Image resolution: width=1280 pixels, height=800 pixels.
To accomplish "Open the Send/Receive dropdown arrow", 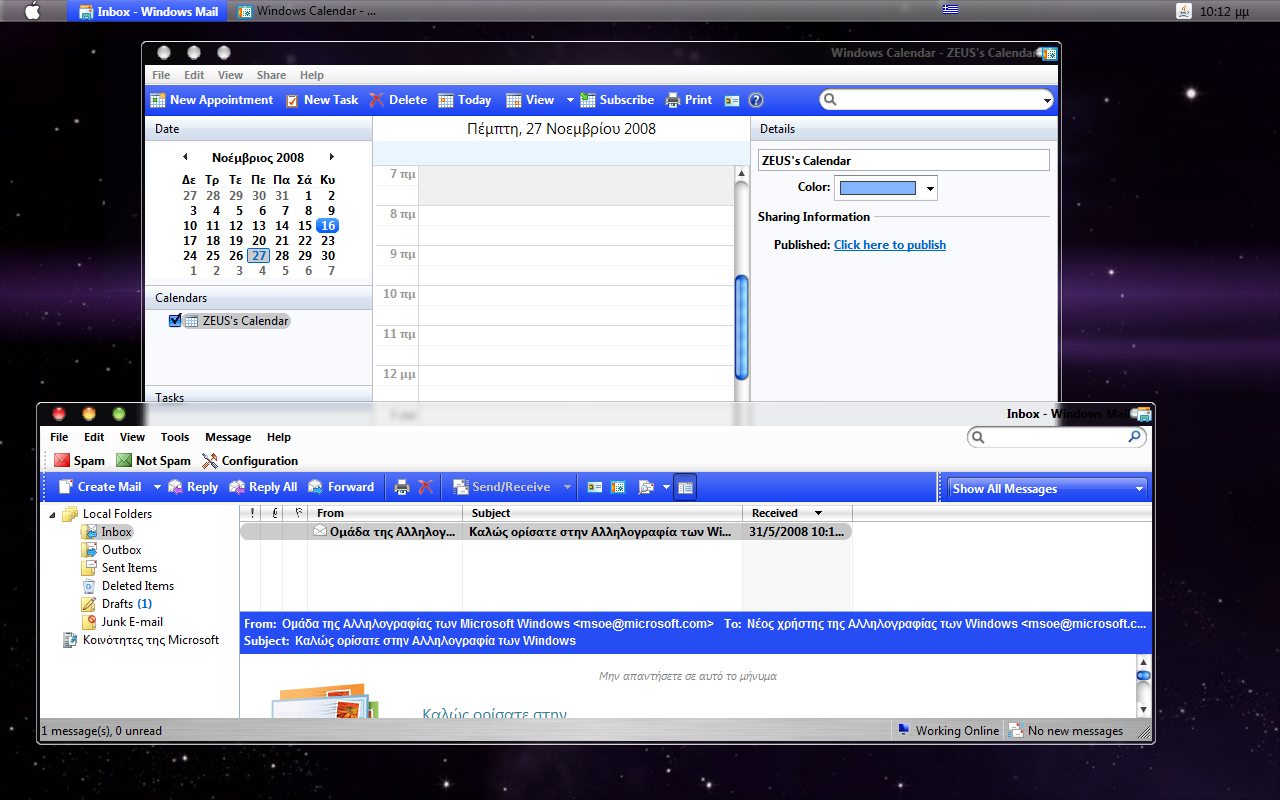I will click(x=567, y=487).
